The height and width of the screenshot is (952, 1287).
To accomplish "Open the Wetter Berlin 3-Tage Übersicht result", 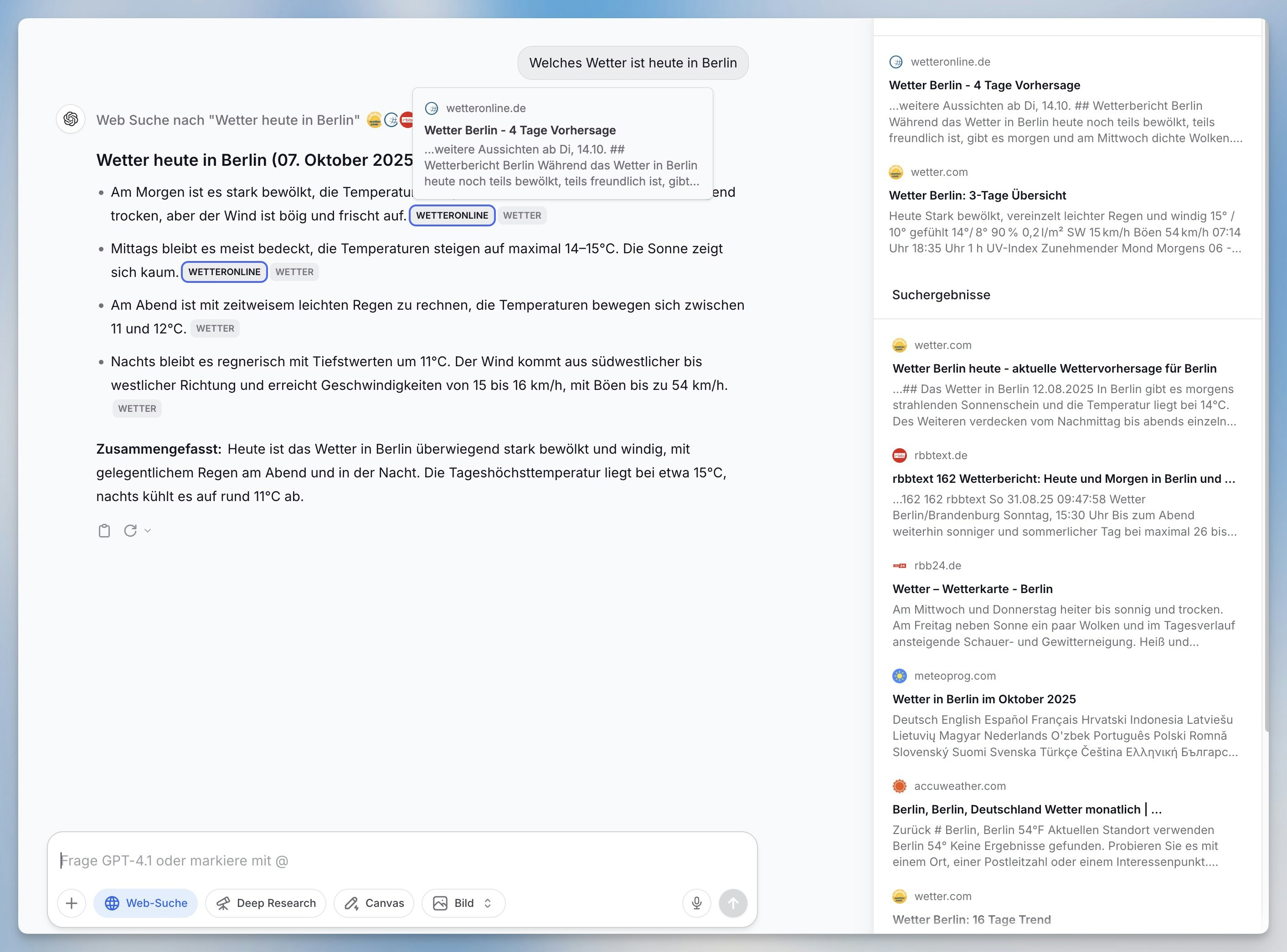I will (978, 195).
